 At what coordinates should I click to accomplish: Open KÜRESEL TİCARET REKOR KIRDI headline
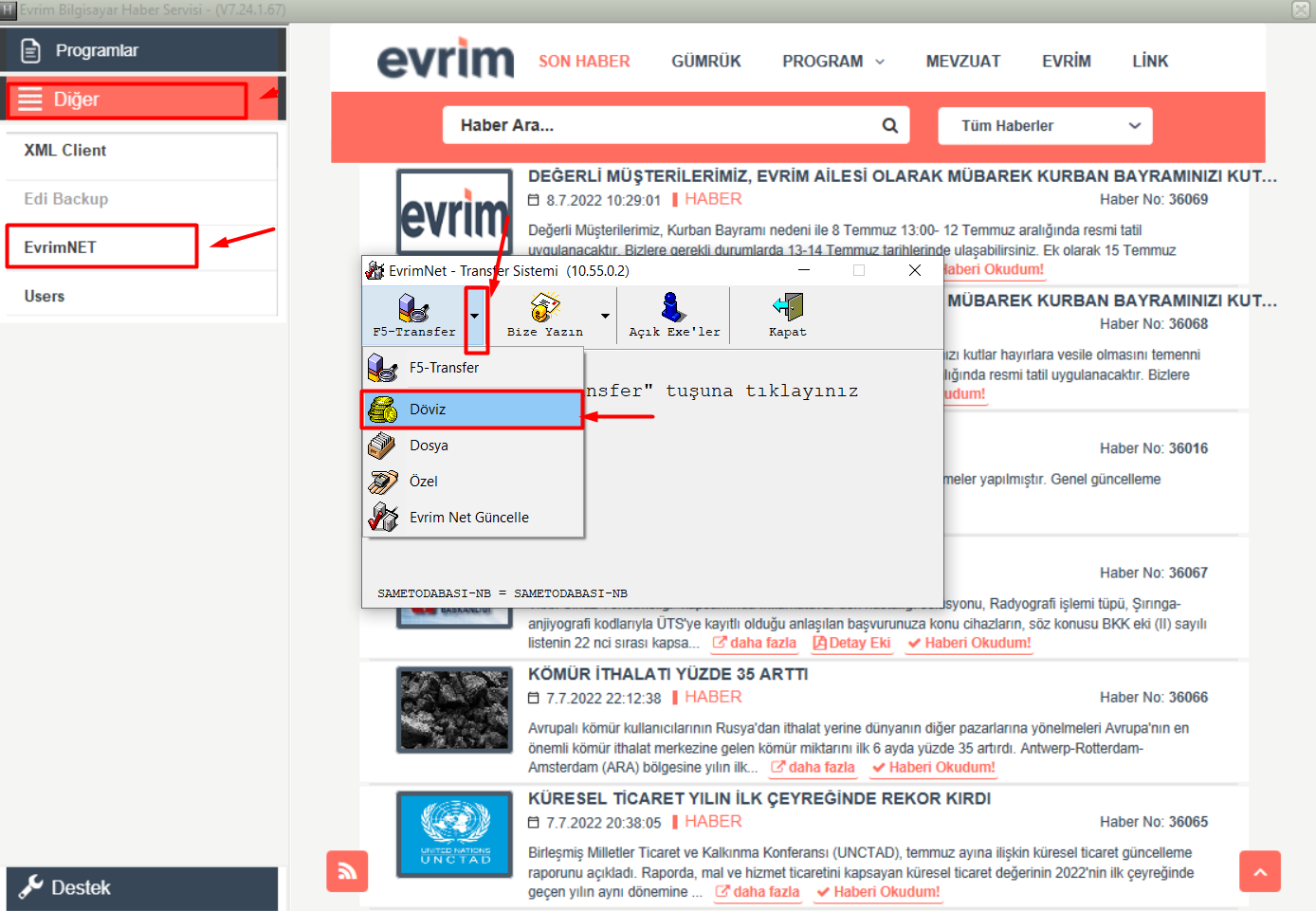tap(759, 798)
